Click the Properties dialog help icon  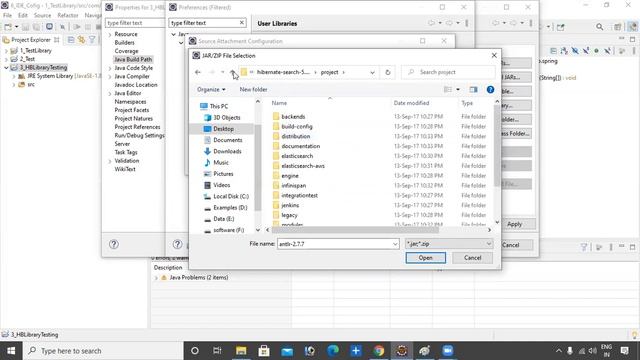click(x=114, y=244)
